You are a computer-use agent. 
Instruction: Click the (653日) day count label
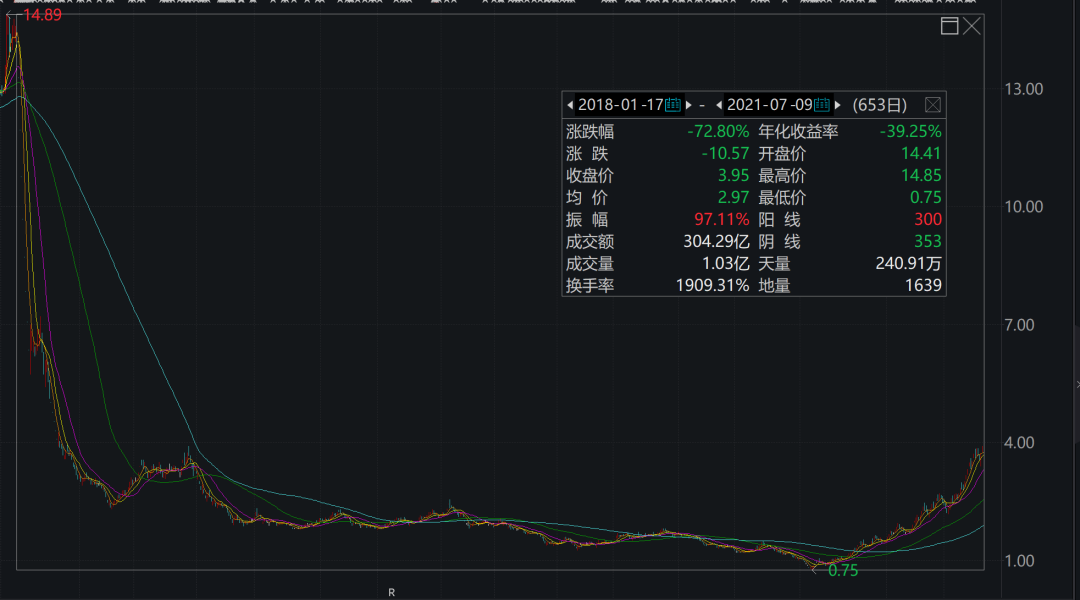(x=879, y=104)
